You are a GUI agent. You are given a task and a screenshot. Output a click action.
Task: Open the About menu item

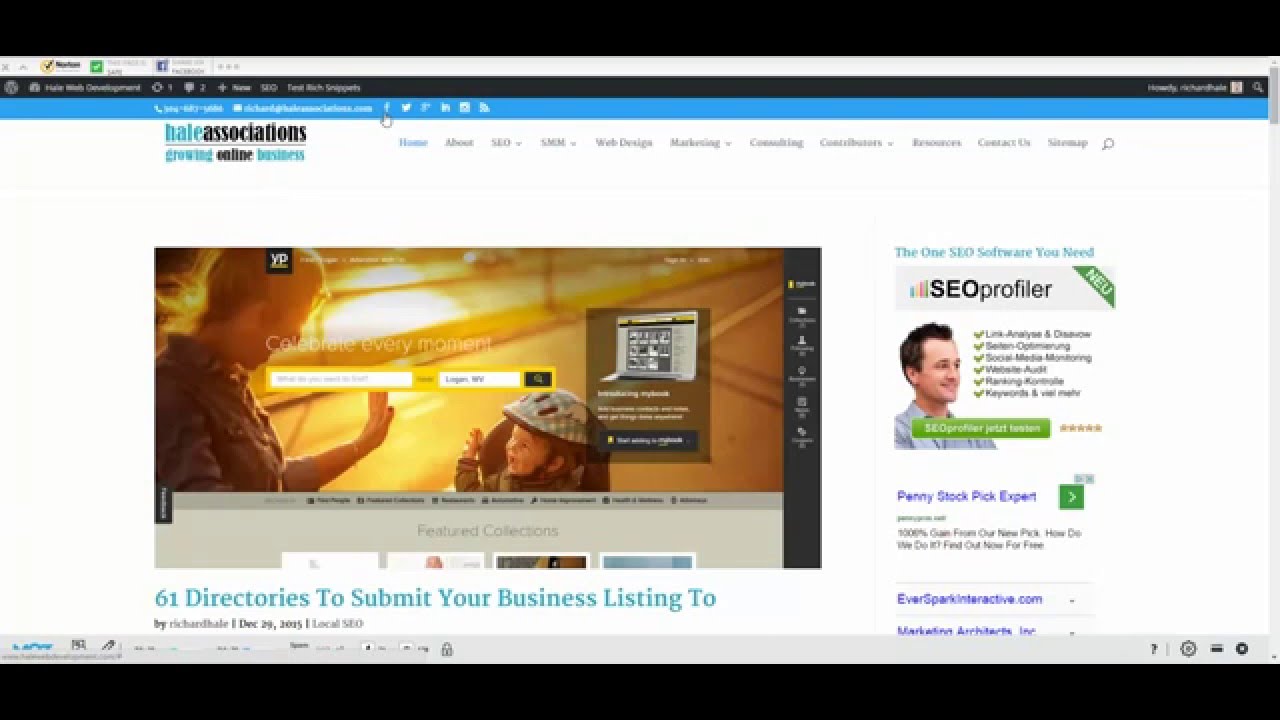point(459,143)
